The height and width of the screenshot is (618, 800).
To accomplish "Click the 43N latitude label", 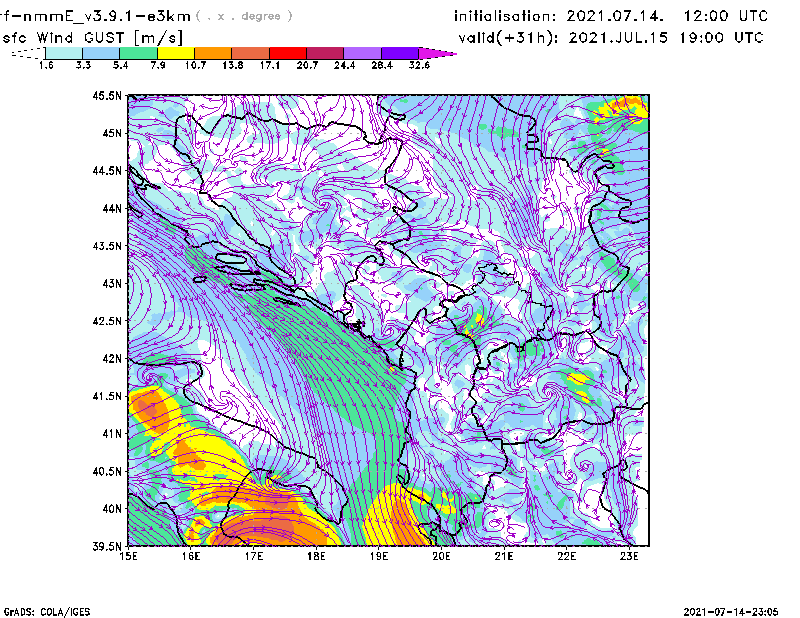I will 112,283.
